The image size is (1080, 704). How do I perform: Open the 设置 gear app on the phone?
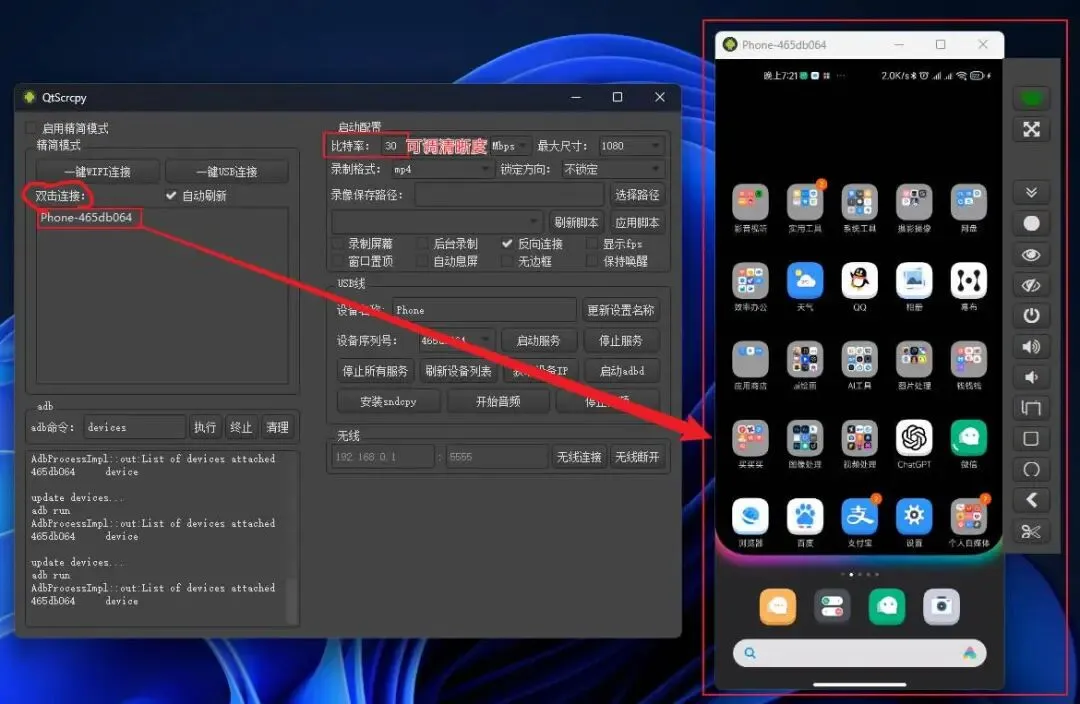click(914, 516)
